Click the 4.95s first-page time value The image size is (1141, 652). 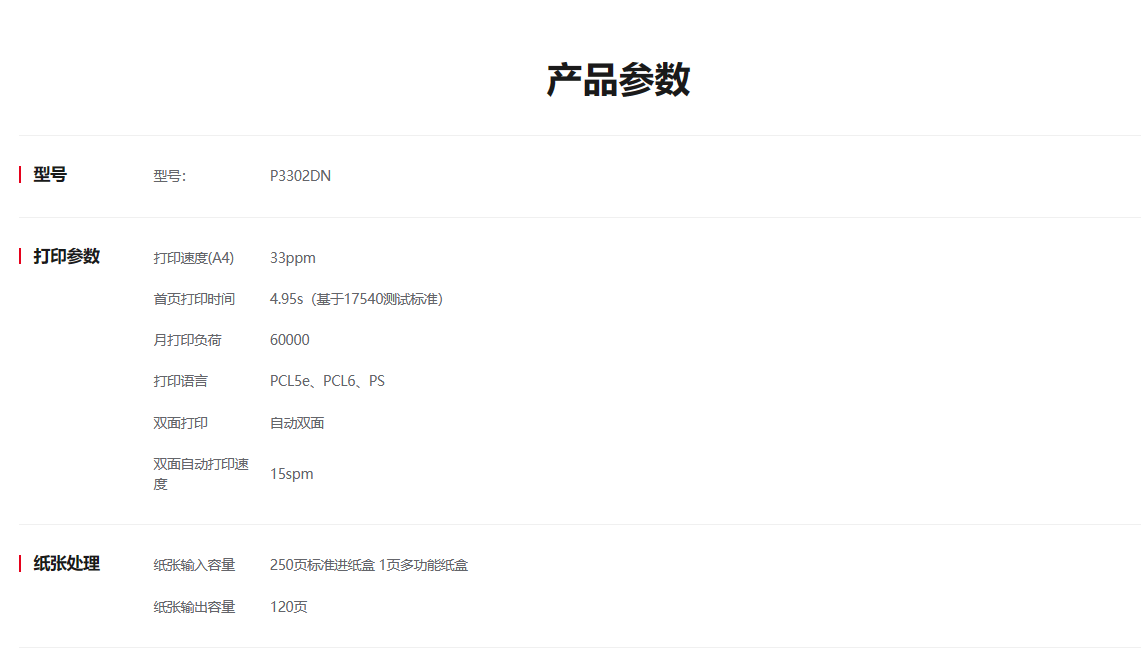tap(357, 299)
